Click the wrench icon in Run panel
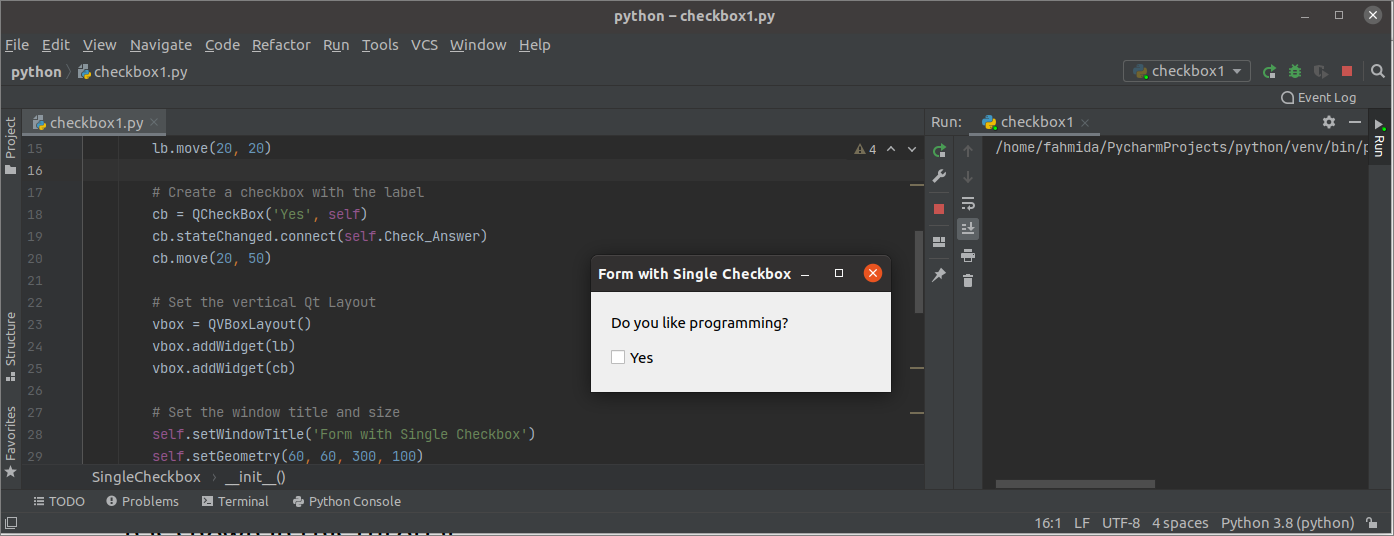Viewport: 1394px width, 536px height. coord(939,177)
